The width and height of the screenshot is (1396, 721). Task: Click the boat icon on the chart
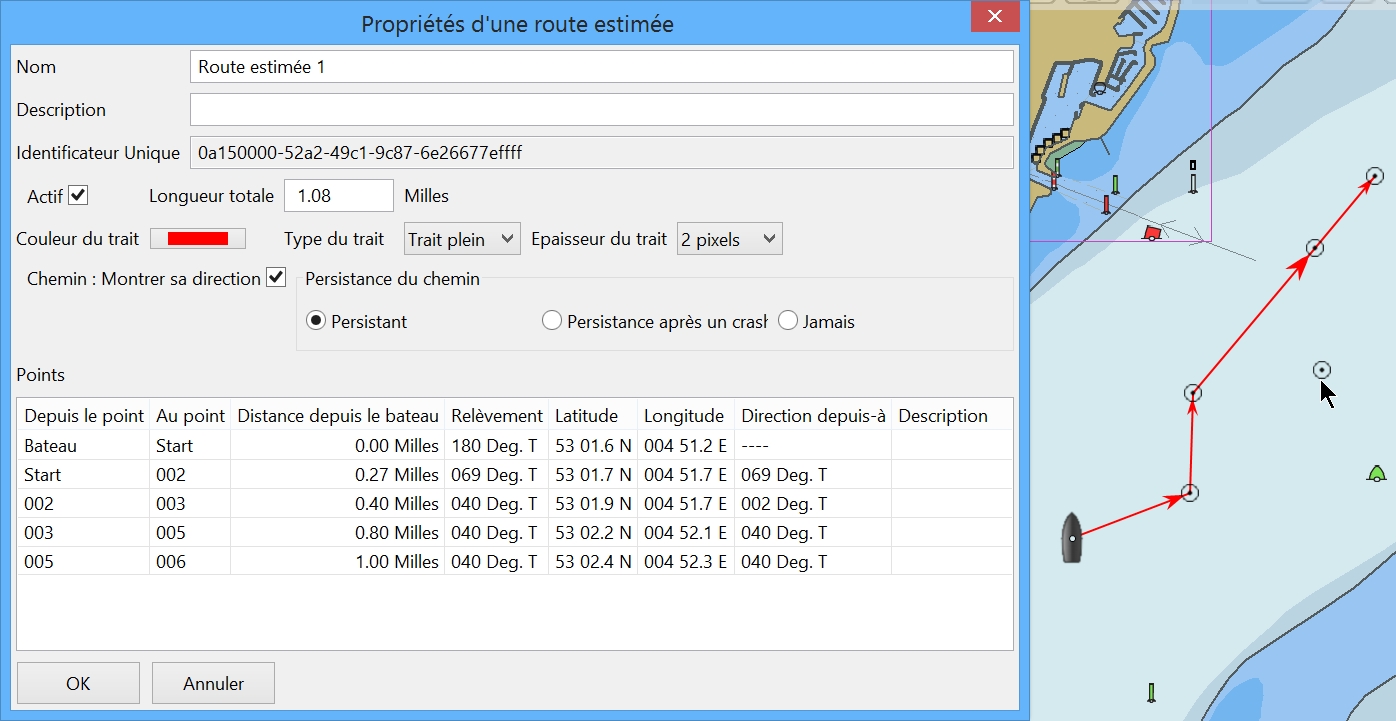point(1072,537)
